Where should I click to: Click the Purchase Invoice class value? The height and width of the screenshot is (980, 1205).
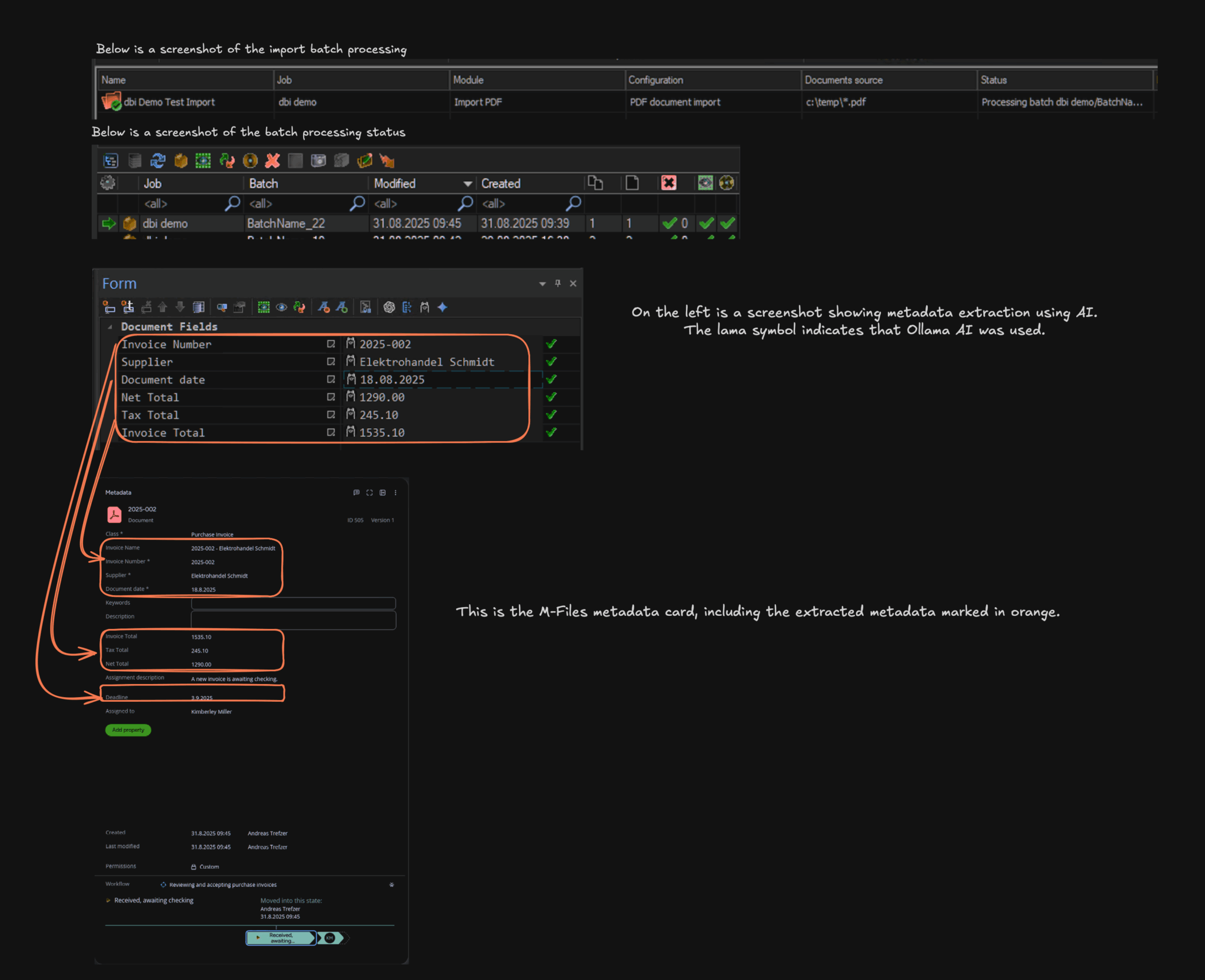click(212, 535)
